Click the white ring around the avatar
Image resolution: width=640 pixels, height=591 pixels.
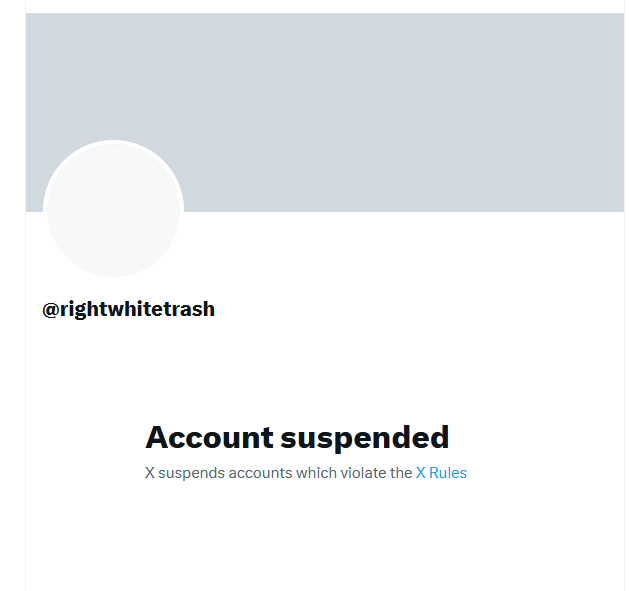point(113,142)
